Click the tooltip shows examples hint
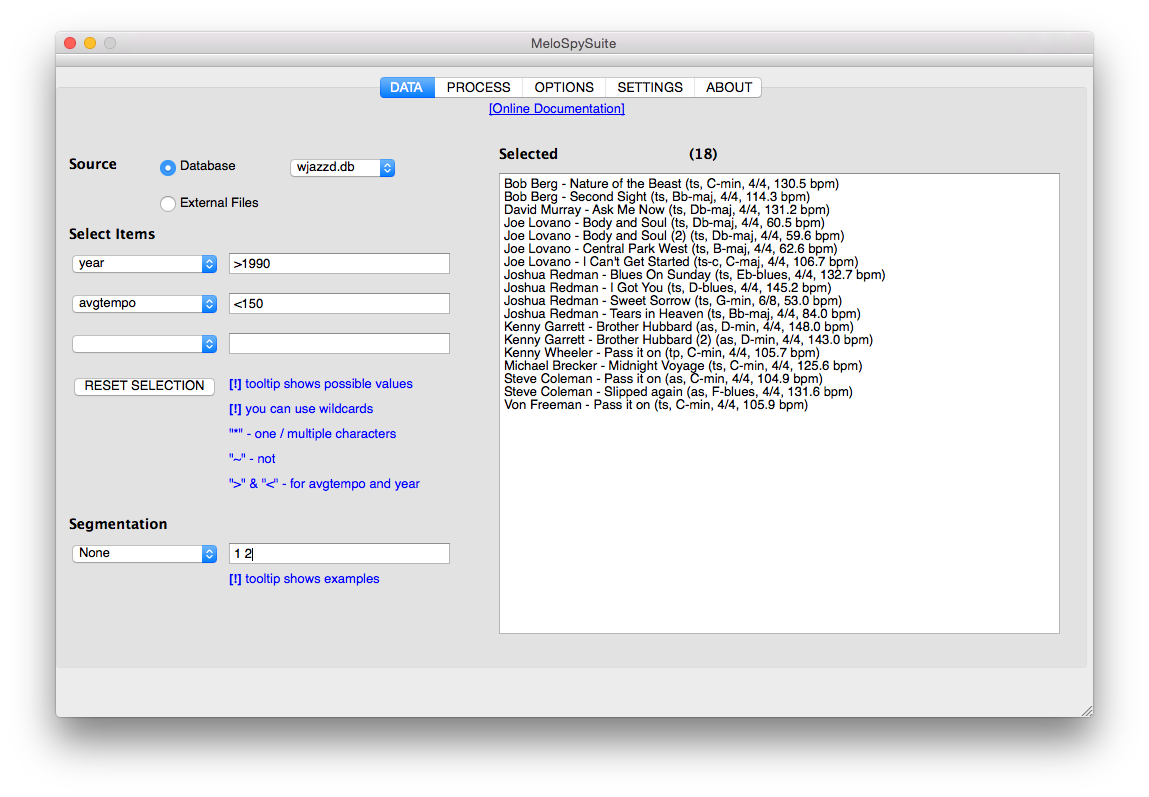 click(x=304, y=579)
